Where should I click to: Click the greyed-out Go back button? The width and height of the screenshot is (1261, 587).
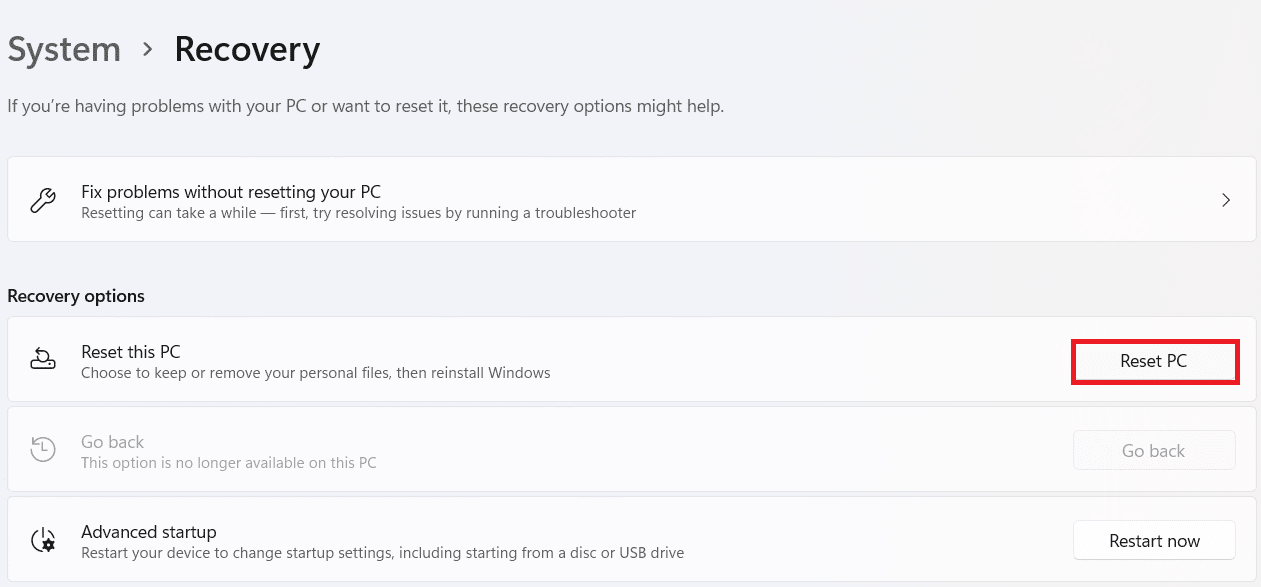1153,451
